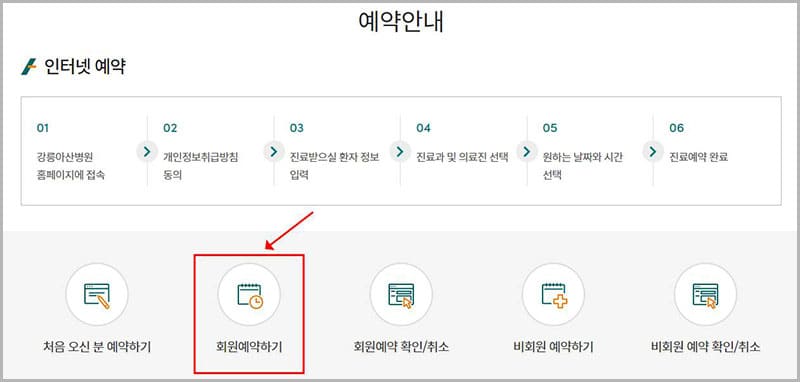Image resolution: width=800 pixels, height=382 pixels.
Task: Click step text 개인정보취급방침 동의
Action: click(x=201, y=166)
